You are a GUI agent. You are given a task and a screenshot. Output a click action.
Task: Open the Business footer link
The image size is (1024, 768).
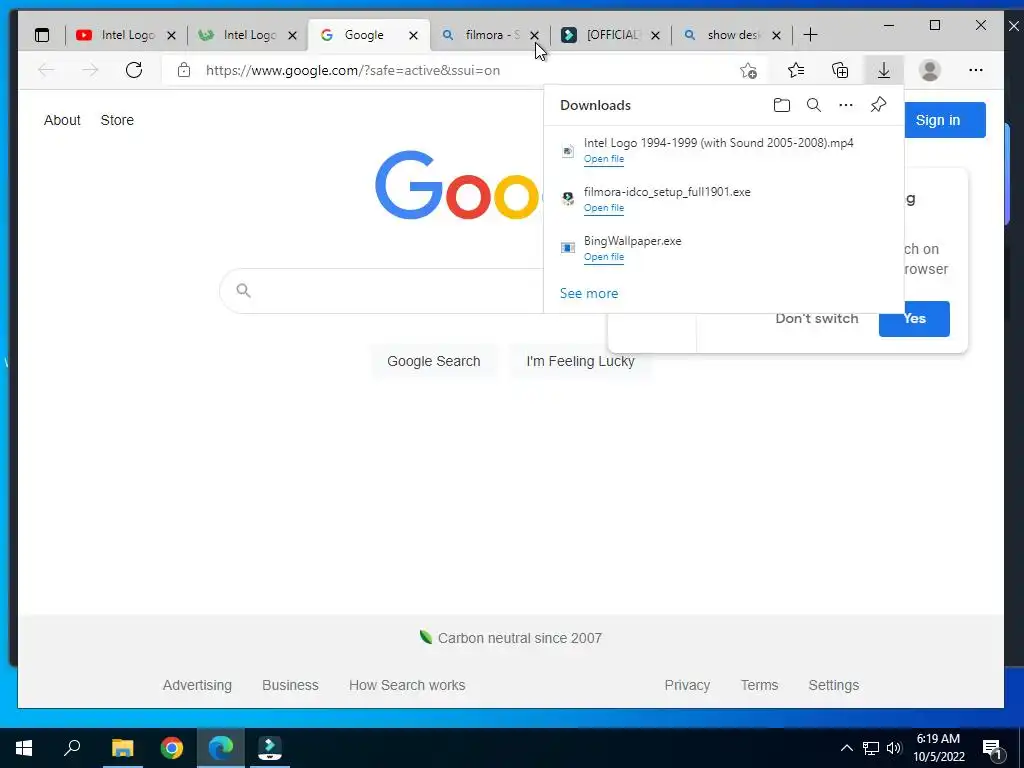[x=290, y=685]
